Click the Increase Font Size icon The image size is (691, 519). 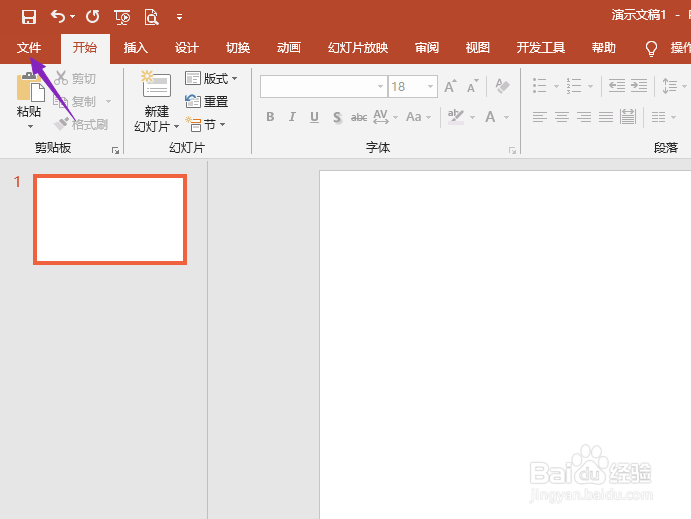450,86
